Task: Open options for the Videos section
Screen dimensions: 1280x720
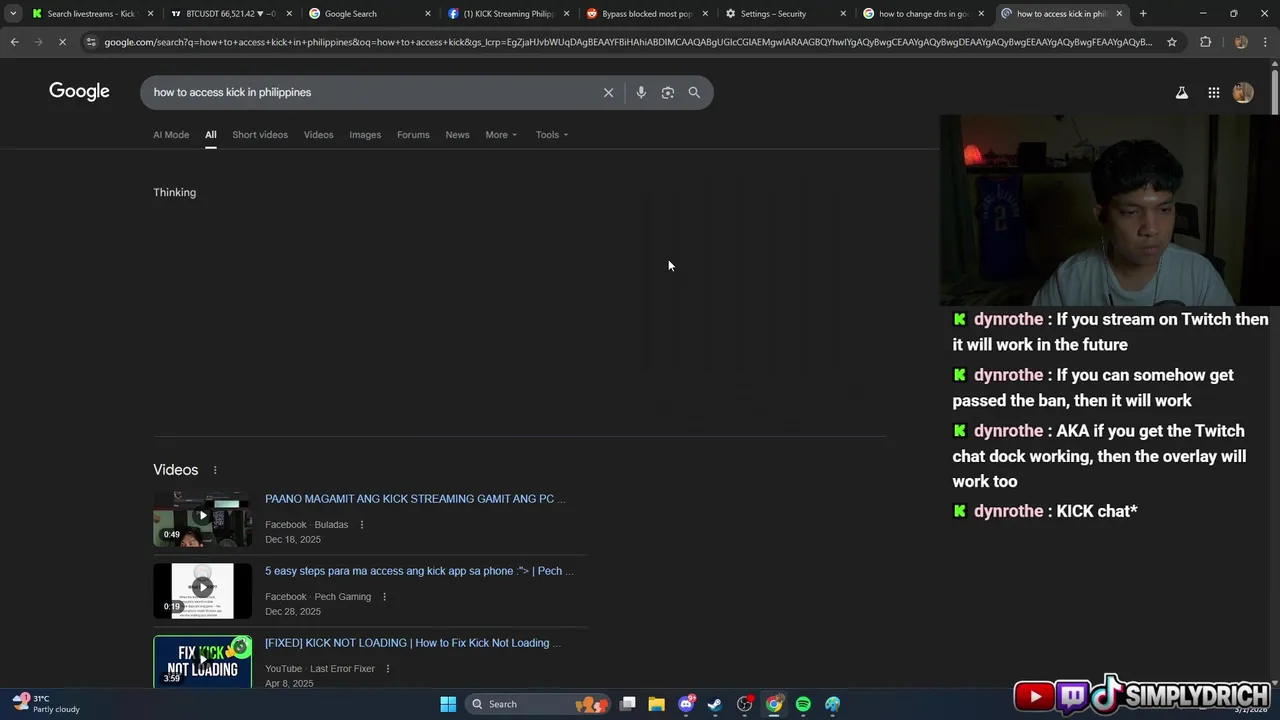Action: point(214,470)
